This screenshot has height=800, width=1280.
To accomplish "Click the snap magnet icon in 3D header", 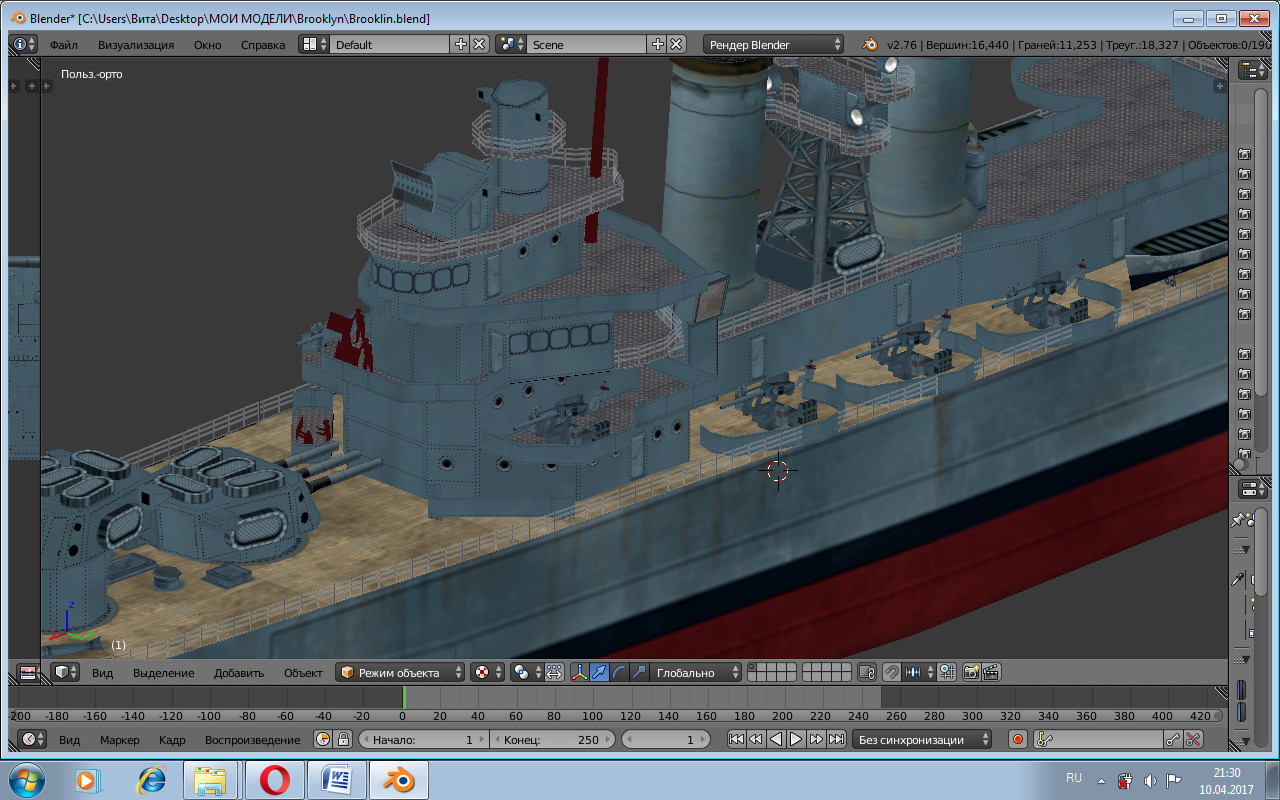I will [x=890, y=673].
